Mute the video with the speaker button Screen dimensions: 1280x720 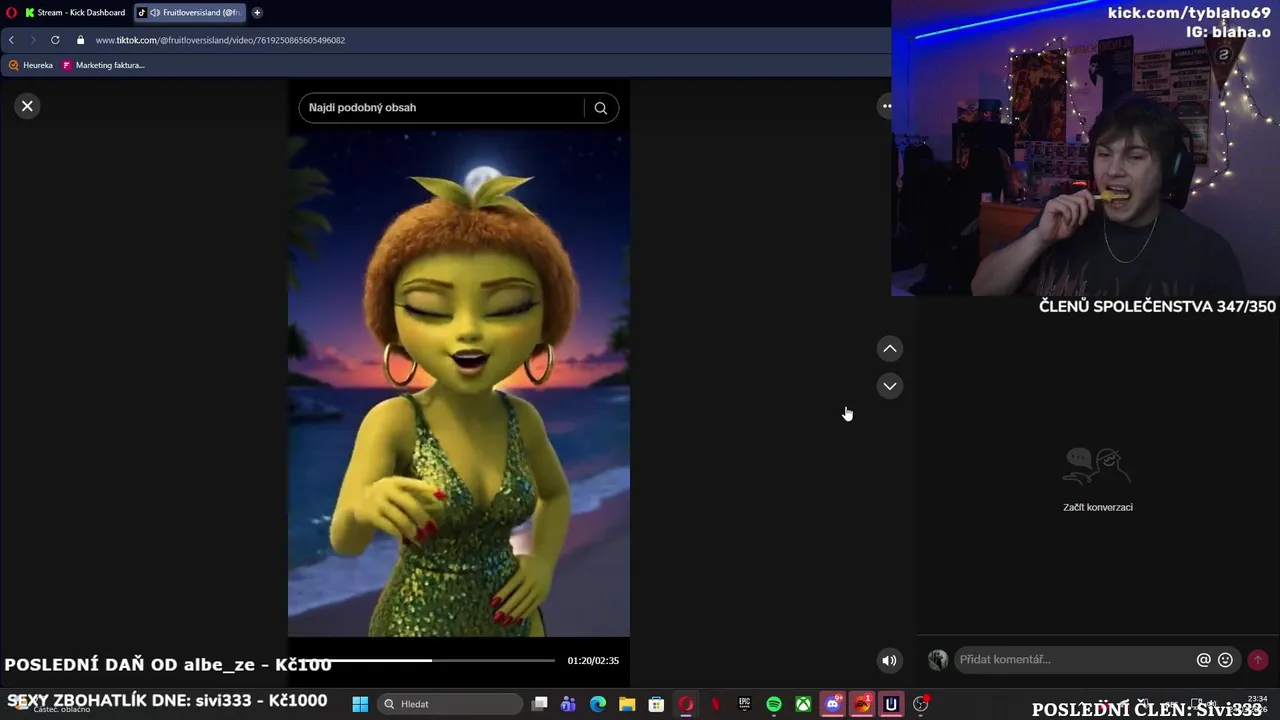point(889,660)
